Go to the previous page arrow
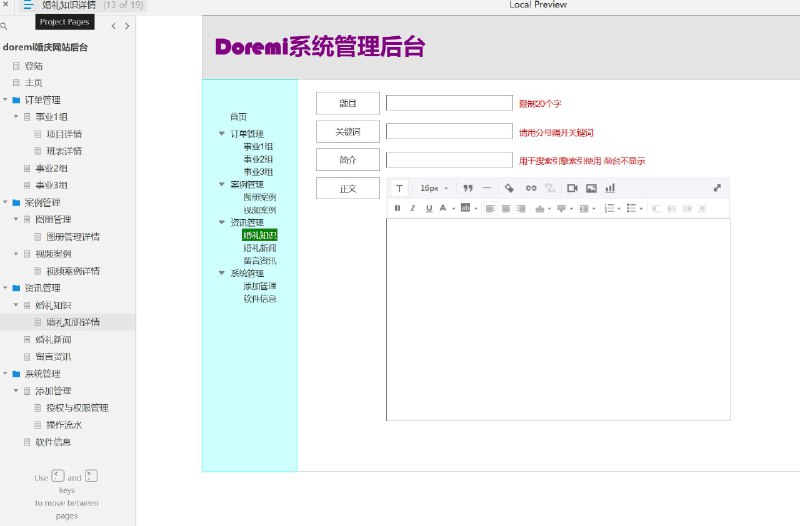 (113, 26)
